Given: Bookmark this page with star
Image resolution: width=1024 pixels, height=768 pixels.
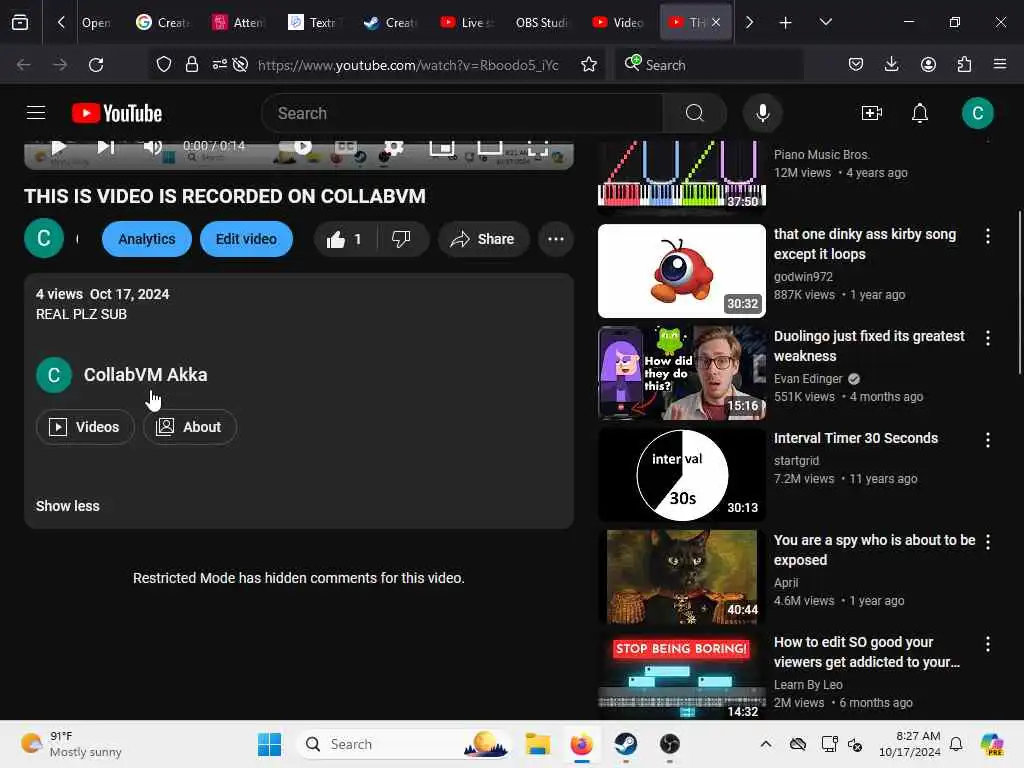Looking at the screenshot, I should (589, 65).
